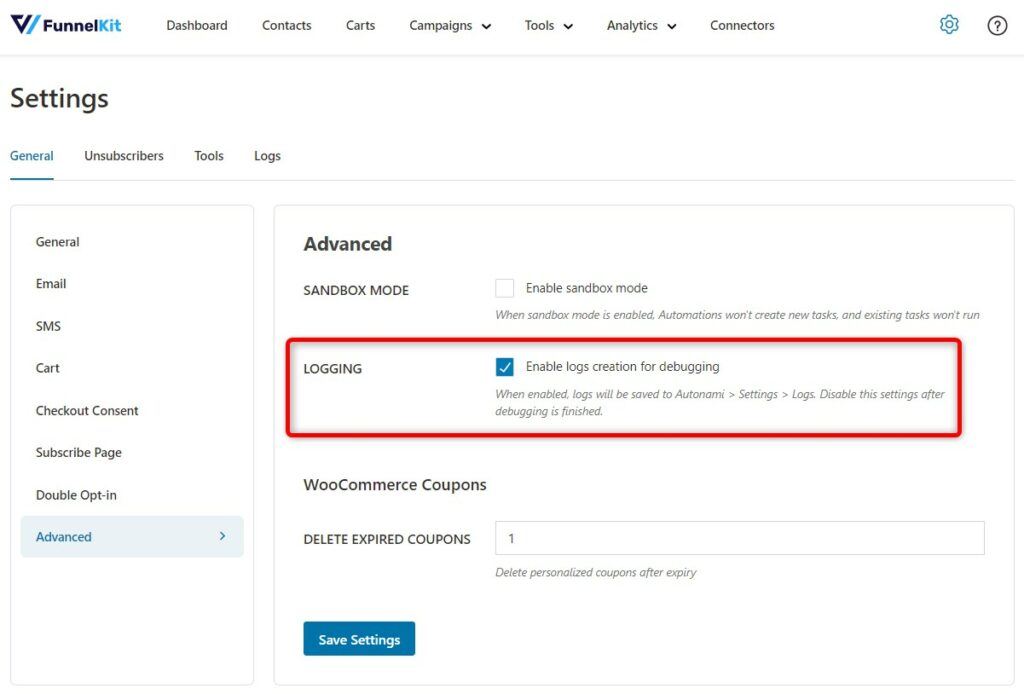The image size is (1024, 694).
Task: Click the SANDBOX MODE field label
Action: 356,291
